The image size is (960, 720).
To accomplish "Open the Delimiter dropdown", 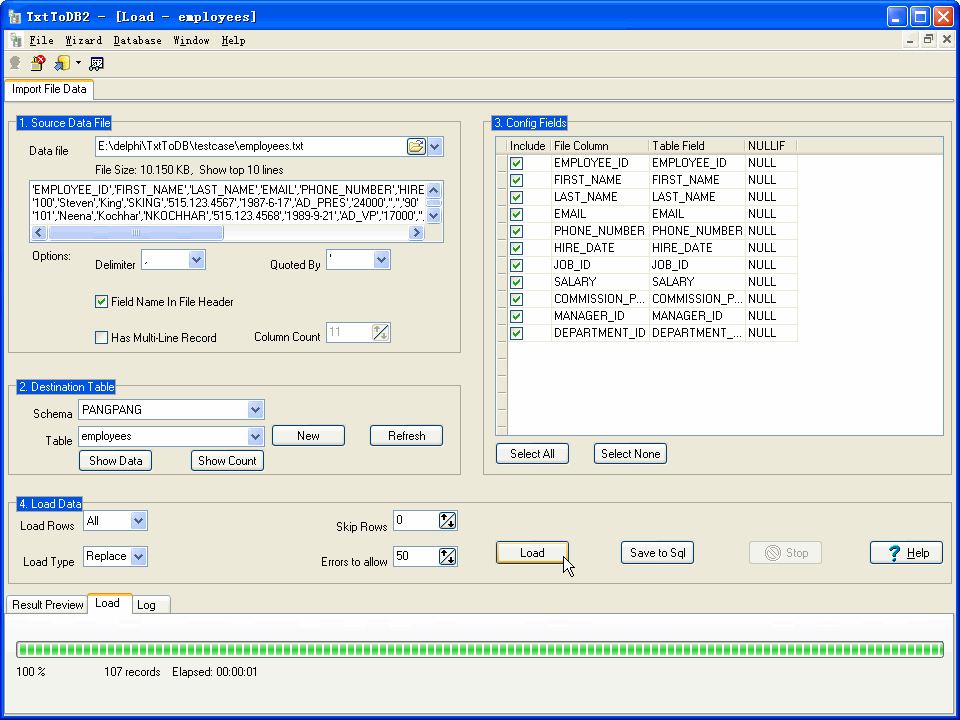I will point(197,260).
